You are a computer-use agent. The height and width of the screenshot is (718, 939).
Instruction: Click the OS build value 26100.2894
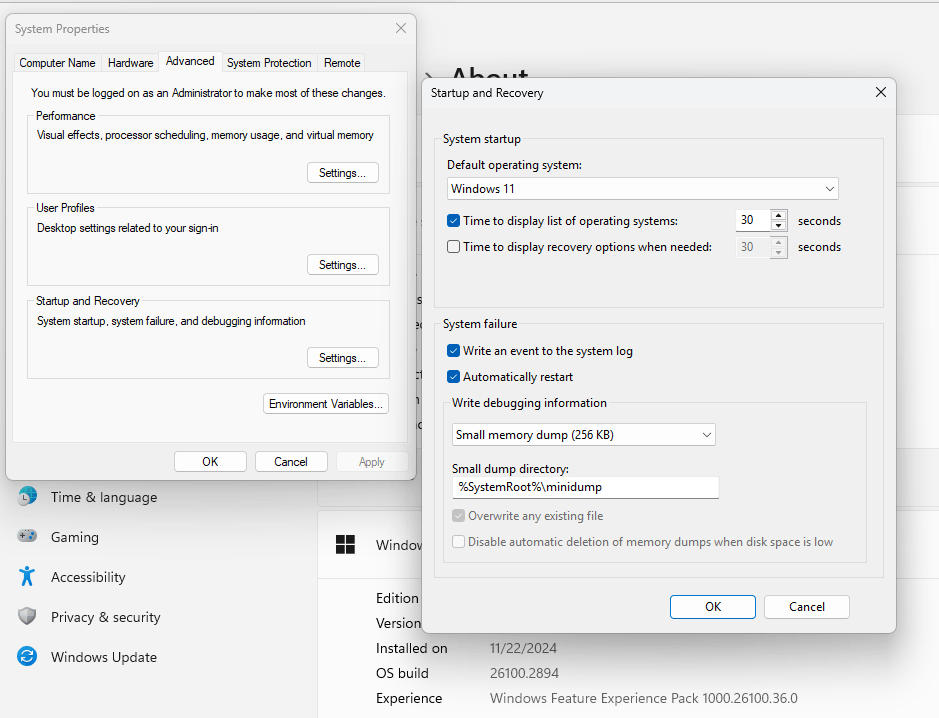coord(524,673)
